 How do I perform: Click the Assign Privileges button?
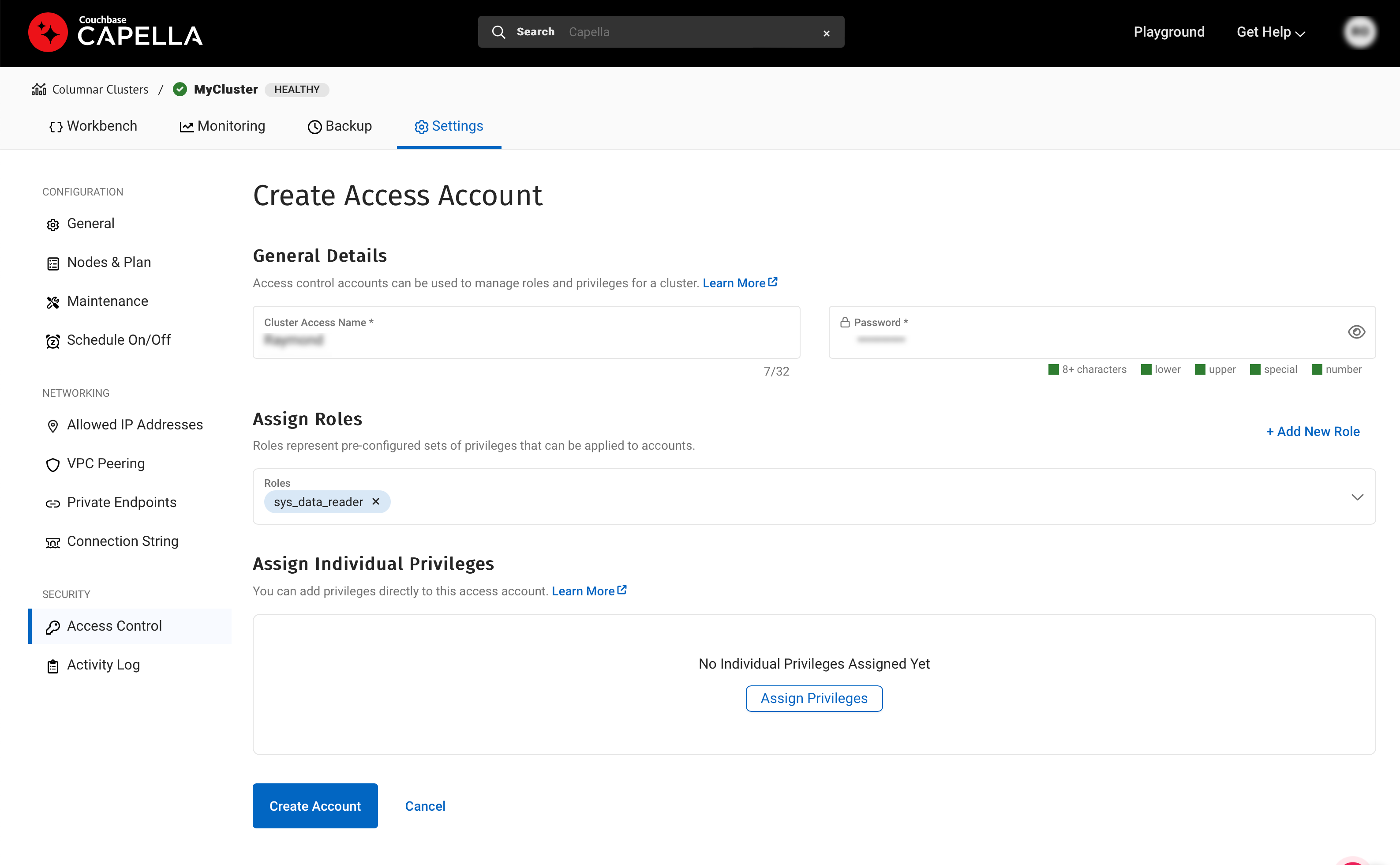(814, 698)
